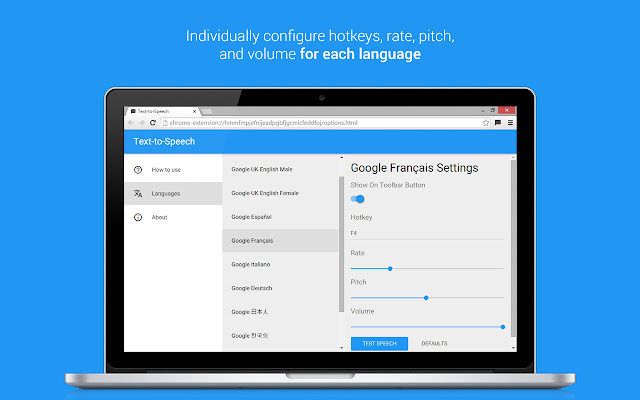Click the language list scroll down arrow

coord(342,348)
